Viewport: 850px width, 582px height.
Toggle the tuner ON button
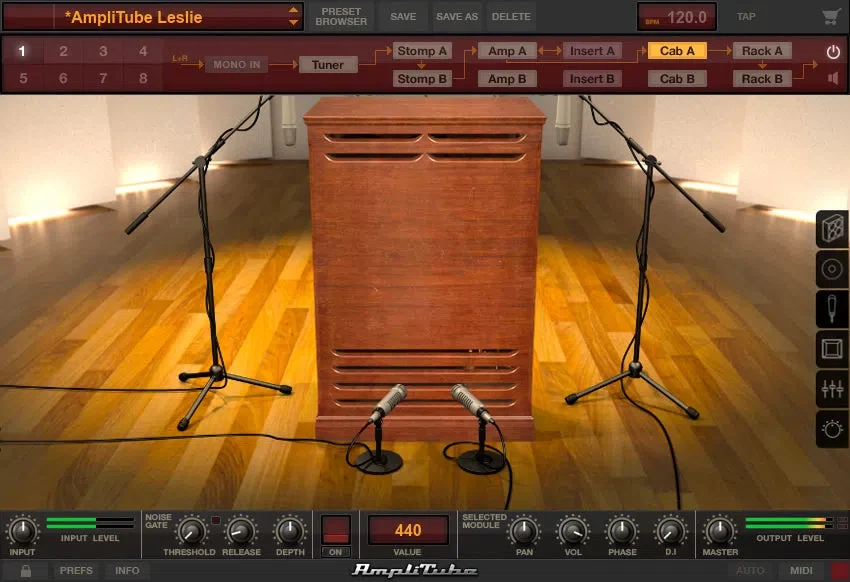336,552
